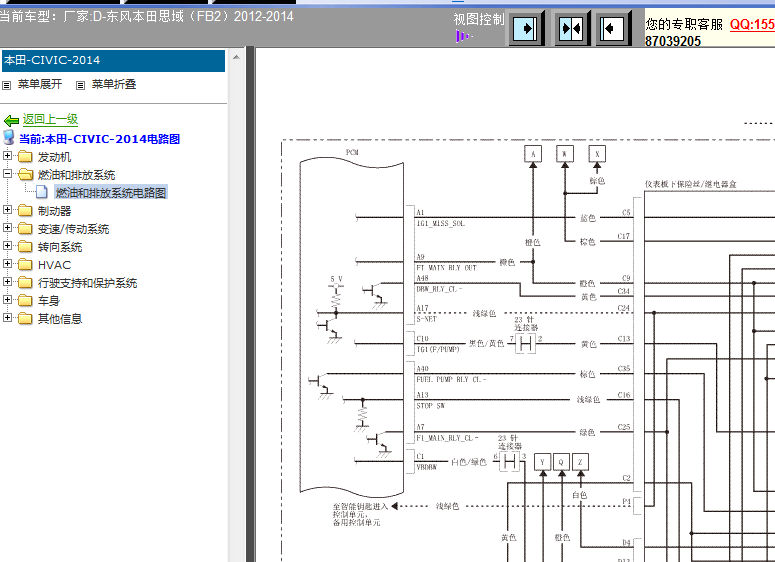
Task: Select 燃油和排放系统电路图 tree item
Action: click(111, 193)
